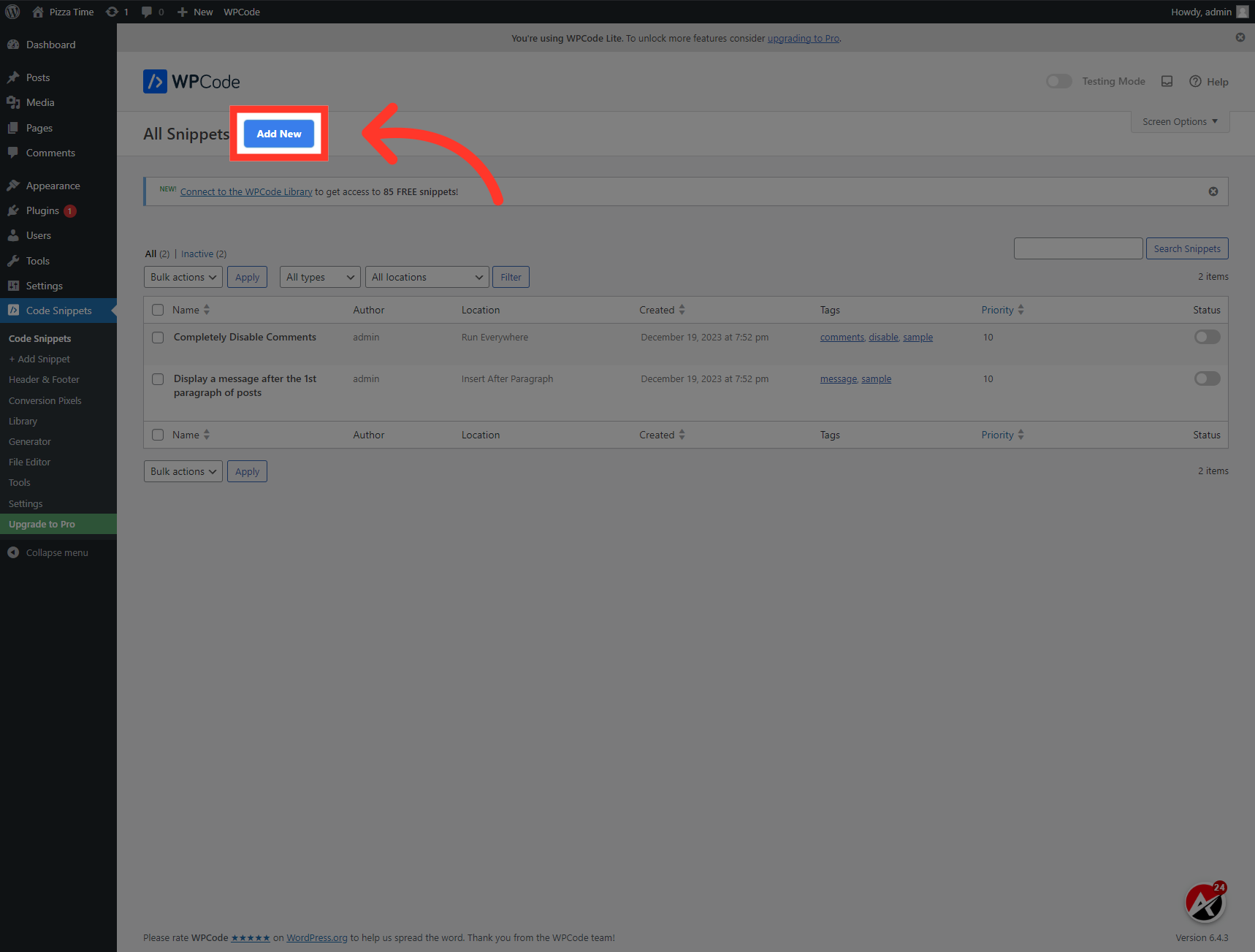Open the WPCode notifications inbox icon

pyautogui.click(x=1167, y=81)
